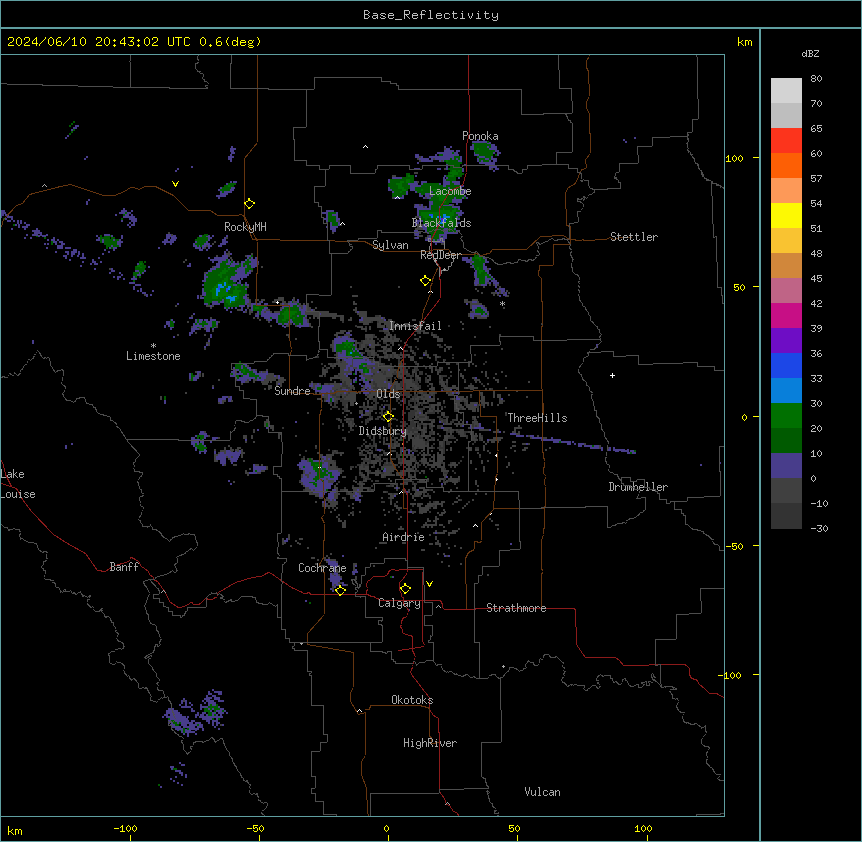862x842 pixels.
Task: Click the HighRiver label
Action: [x=430, y=743]
